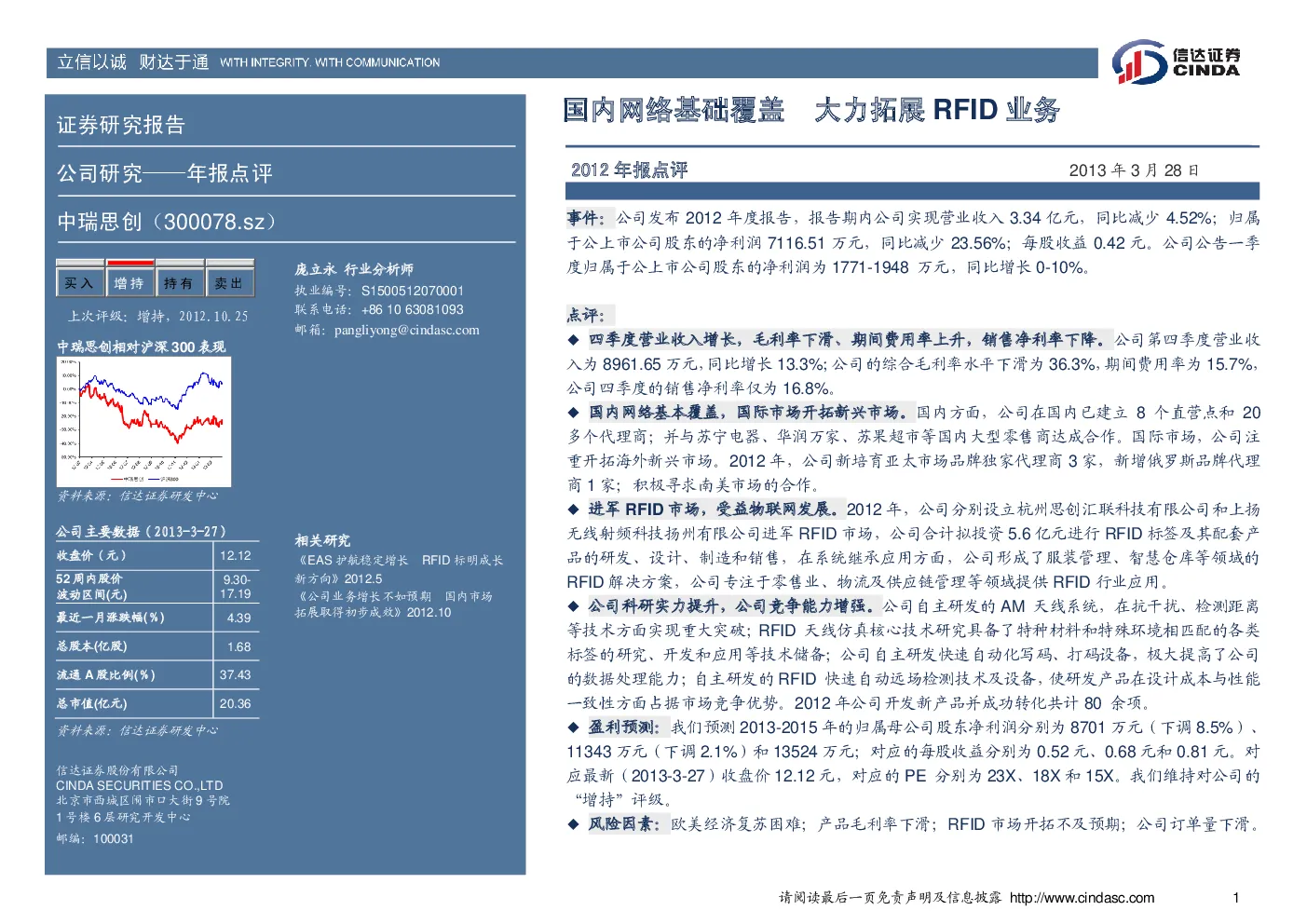Click the float ratio value 37.43
The width and height of the screenshot is (1307, 924).
pyautogui.click(x=235, y=675)
